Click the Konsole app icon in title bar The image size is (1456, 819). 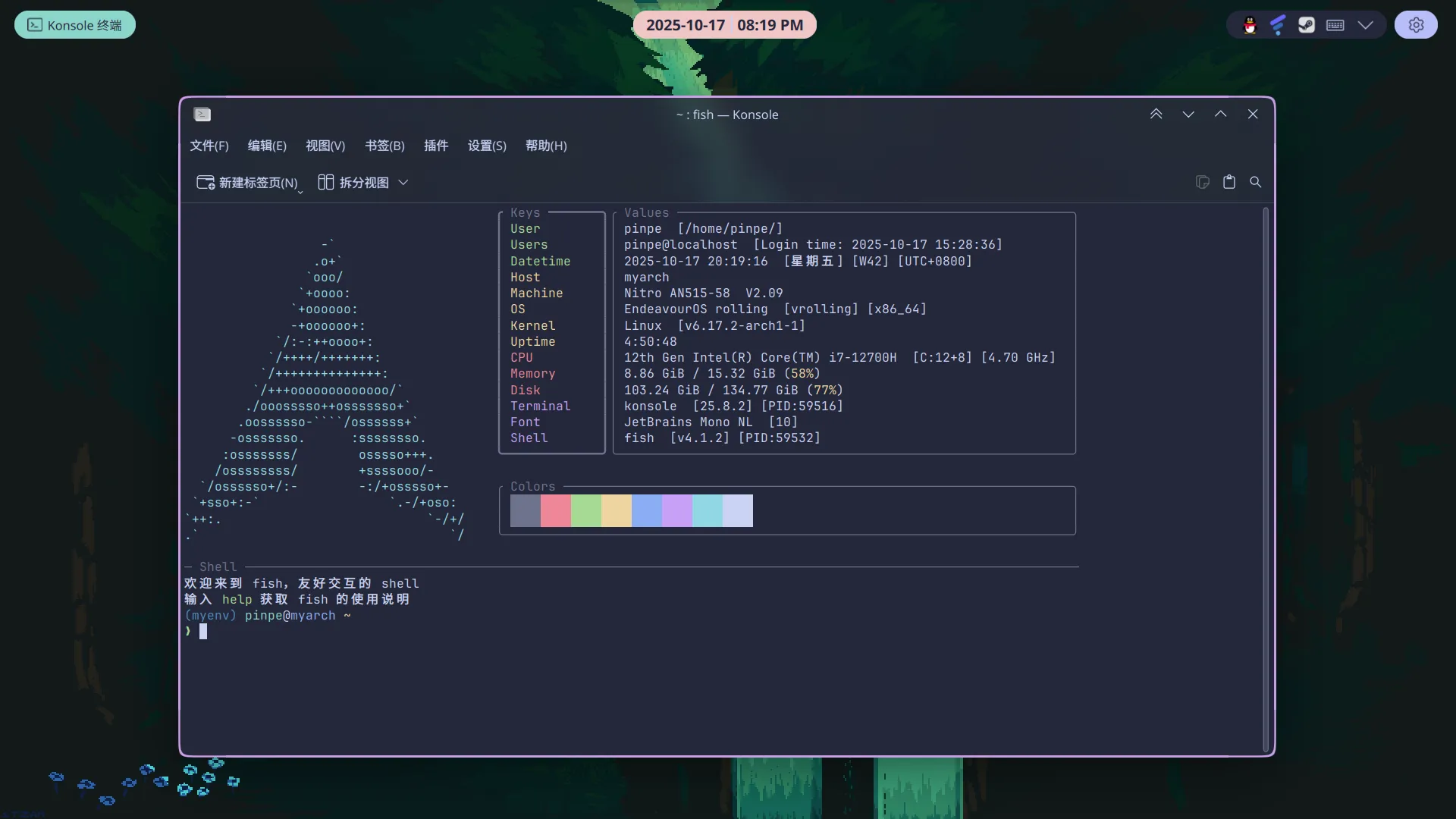[x=202, y=115]
